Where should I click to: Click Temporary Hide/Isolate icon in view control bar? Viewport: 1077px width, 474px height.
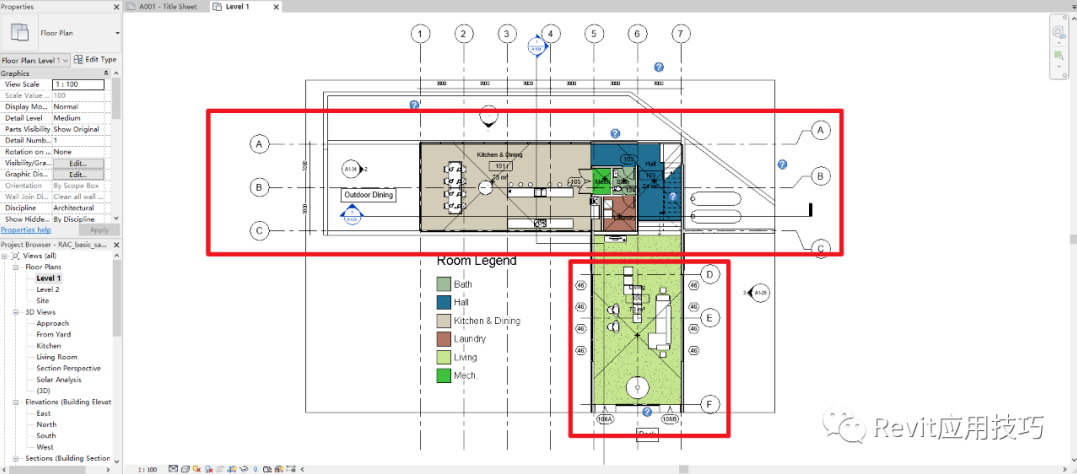point(244,469)
